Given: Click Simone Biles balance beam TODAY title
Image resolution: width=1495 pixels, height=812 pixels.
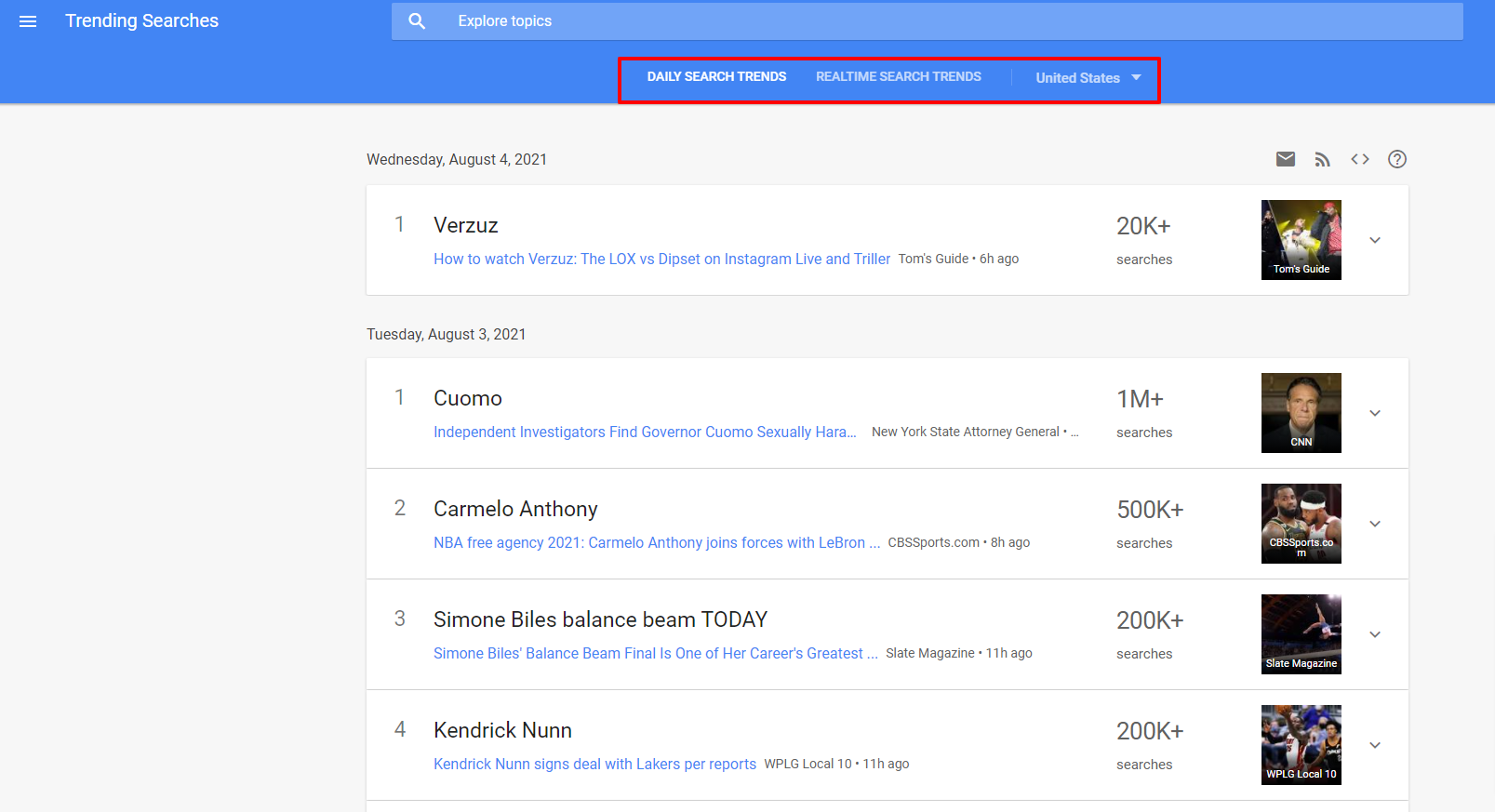Looking at the screenshot, I should click(601, 619).
